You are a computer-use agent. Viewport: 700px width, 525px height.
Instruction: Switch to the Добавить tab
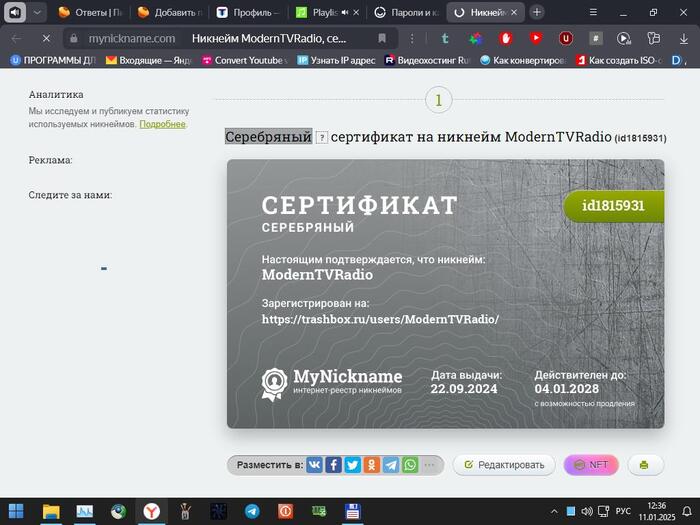coord(170,12)
